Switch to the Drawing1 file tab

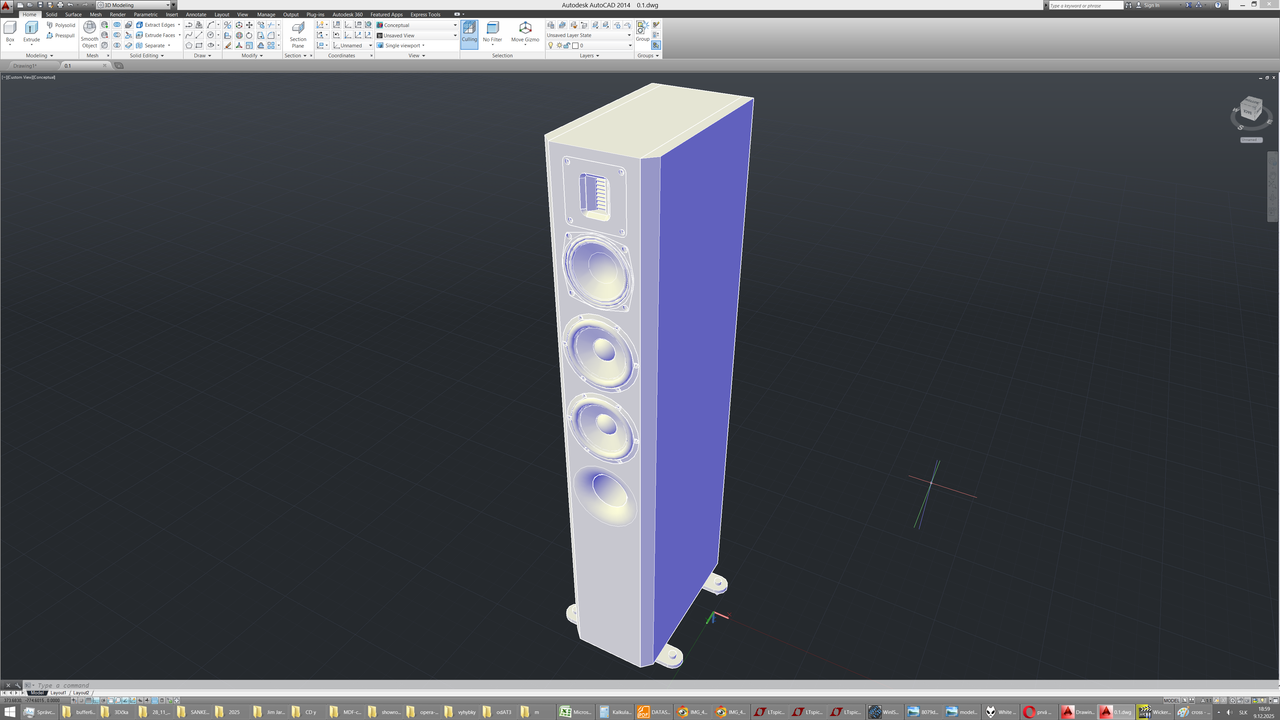pyautogui.click(x=25, y=65)
